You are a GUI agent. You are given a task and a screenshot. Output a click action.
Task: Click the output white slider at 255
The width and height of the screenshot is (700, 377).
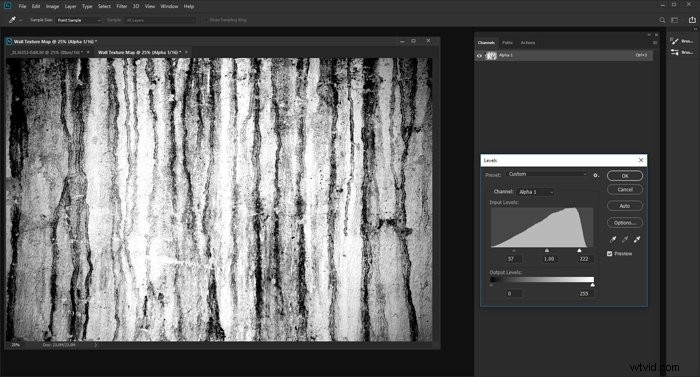tap(592, 285)
